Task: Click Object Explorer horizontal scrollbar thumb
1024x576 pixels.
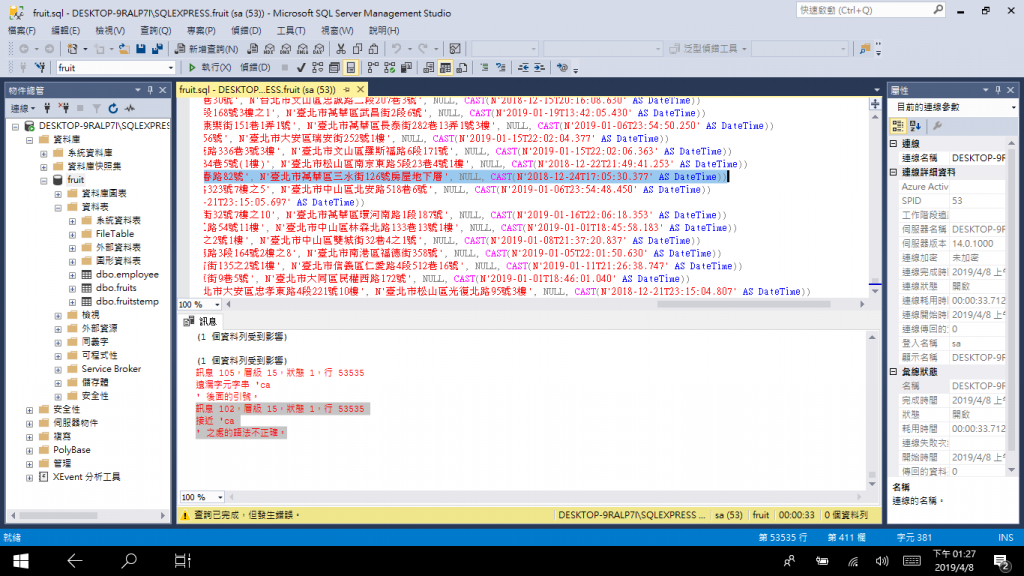Action: 58,515
